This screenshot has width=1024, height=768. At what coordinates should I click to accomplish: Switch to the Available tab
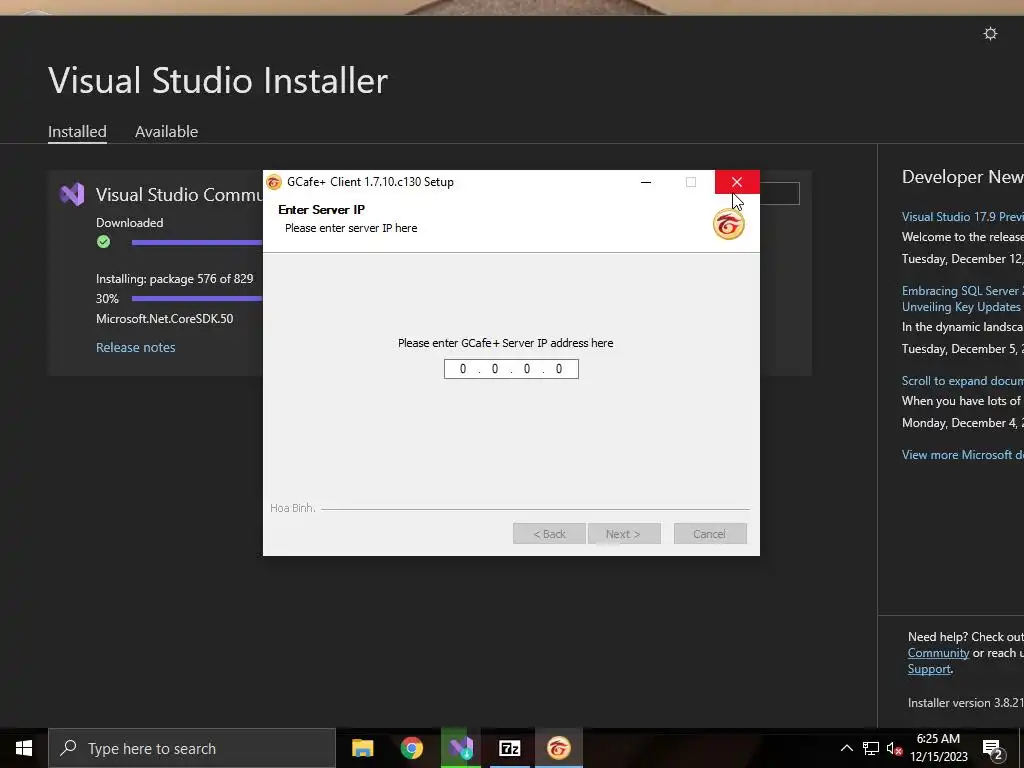click(x=167, y=131)
